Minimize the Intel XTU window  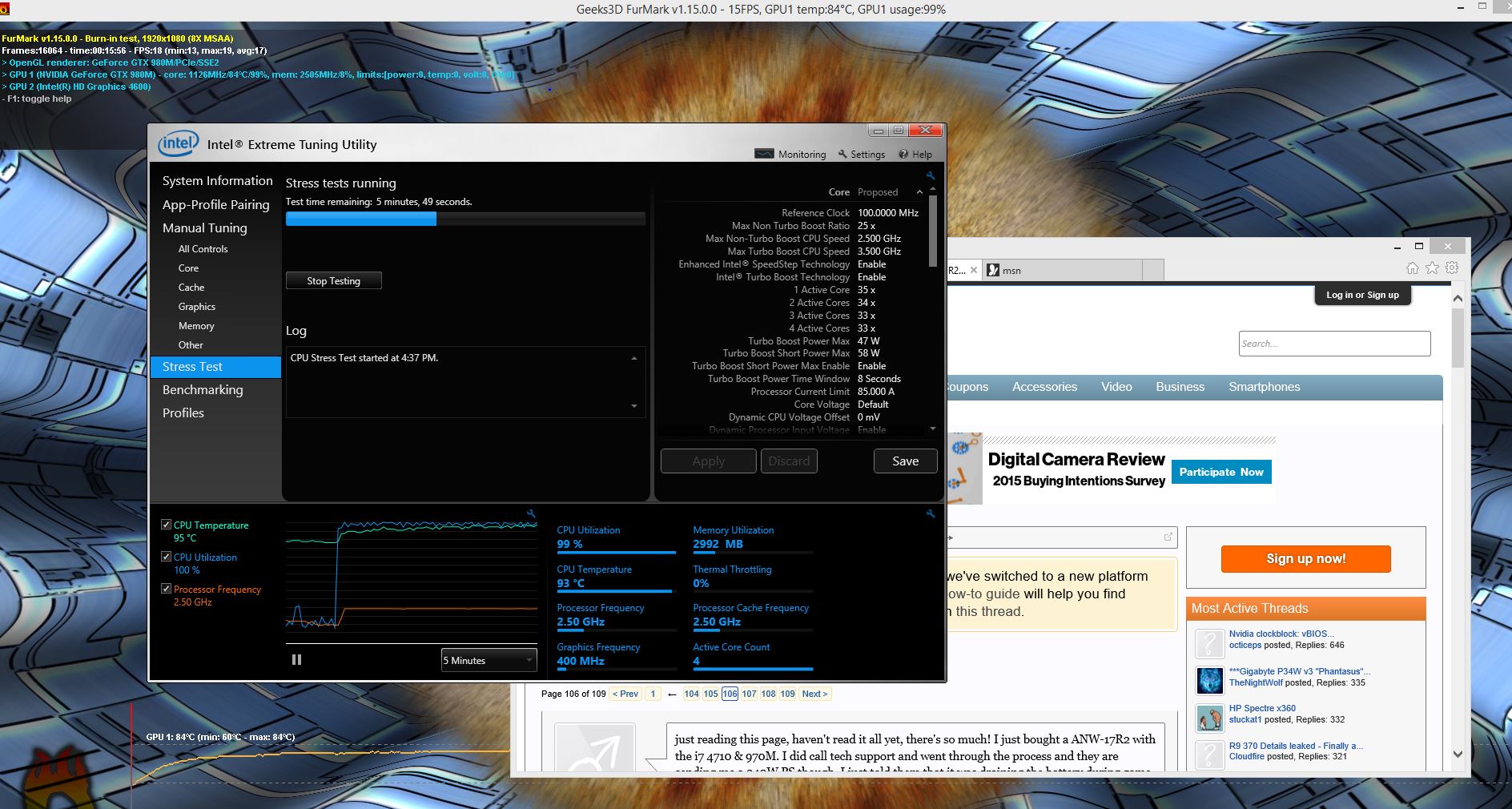879,131
